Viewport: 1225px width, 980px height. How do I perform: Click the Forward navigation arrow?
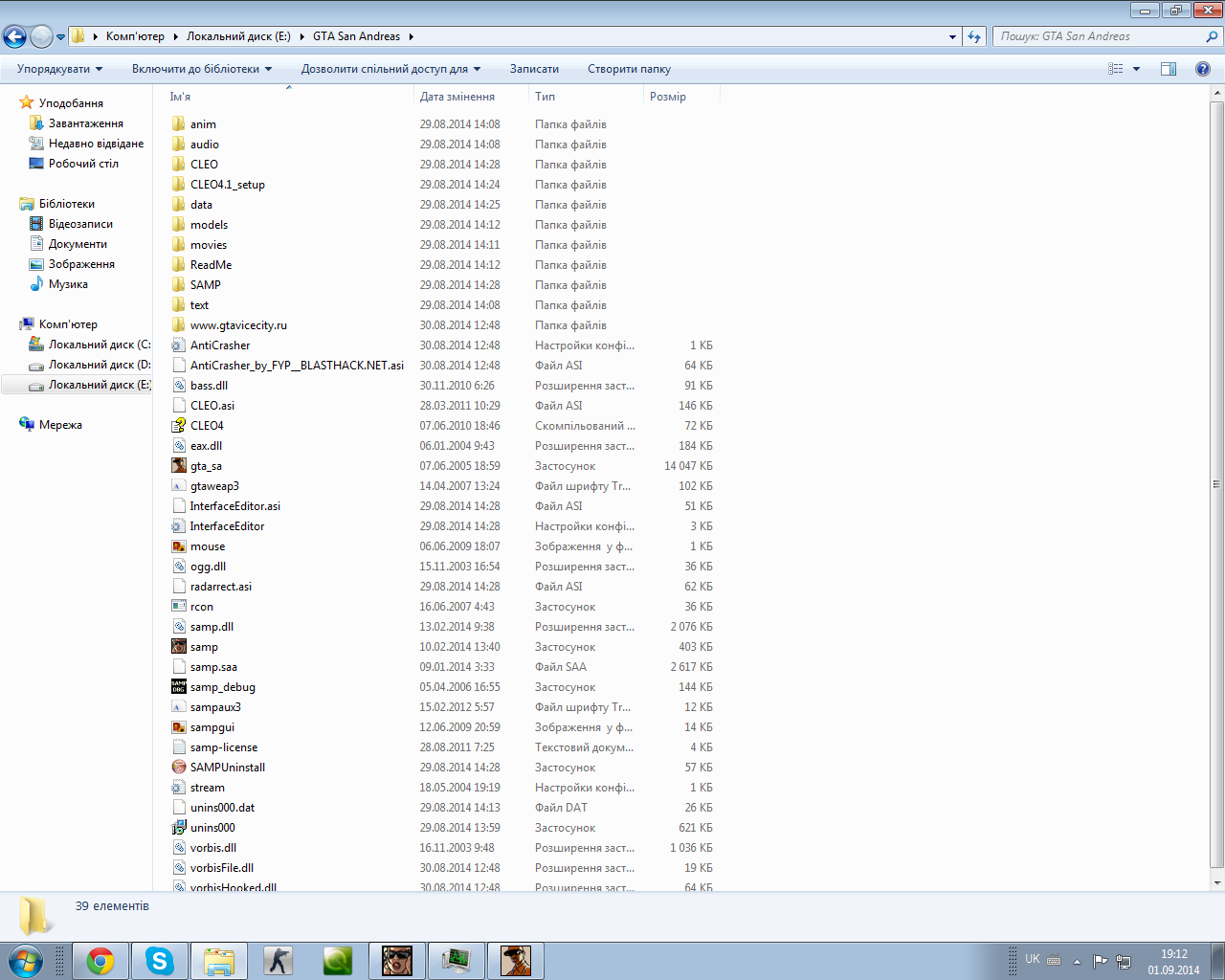[41, 36]
